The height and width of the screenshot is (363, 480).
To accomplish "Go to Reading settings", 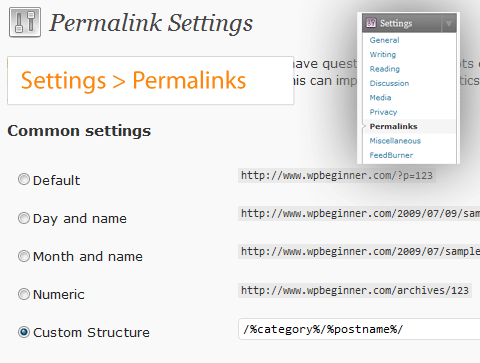I will [x=385, y=69].
